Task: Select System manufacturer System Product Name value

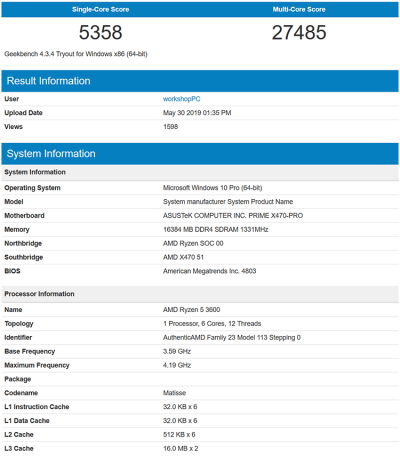Action: pyautogui.click(x=228, y=202)
